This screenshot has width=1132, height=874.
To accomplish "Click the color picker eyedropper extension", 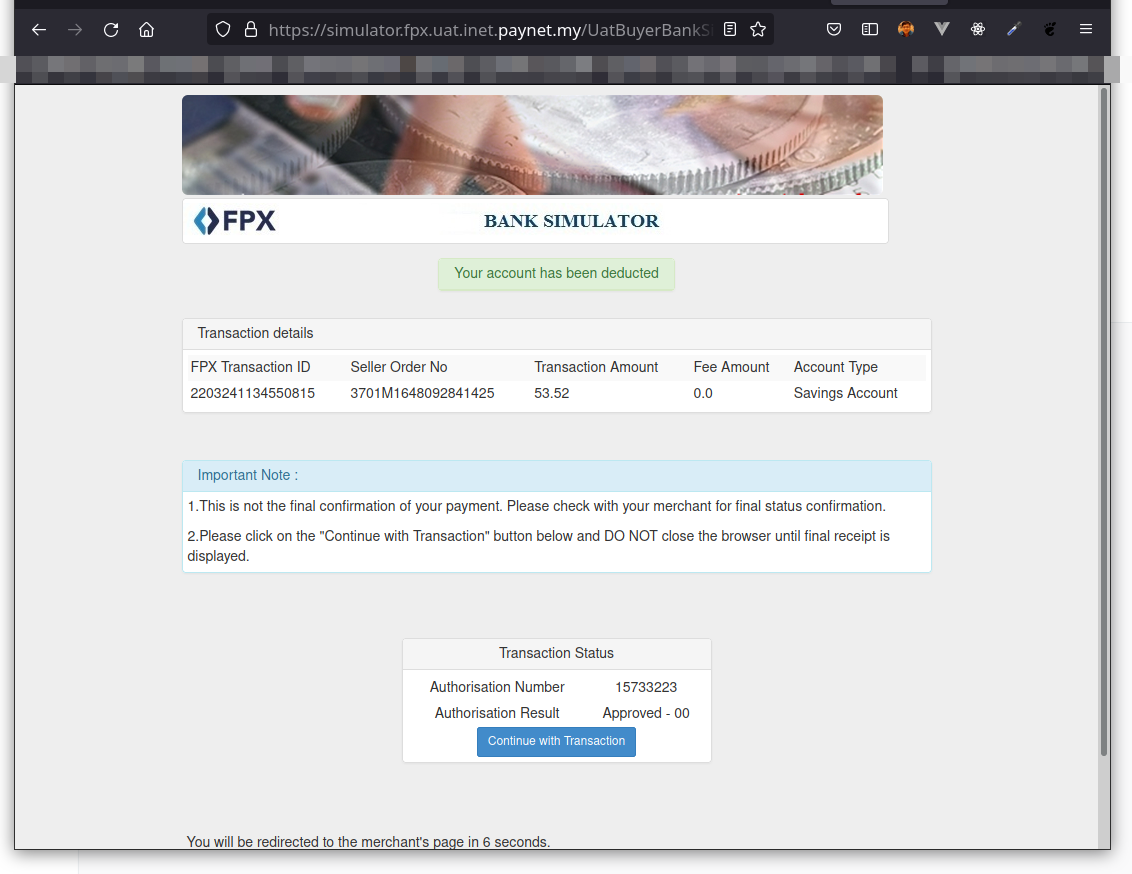I will tap(1014, 30).
